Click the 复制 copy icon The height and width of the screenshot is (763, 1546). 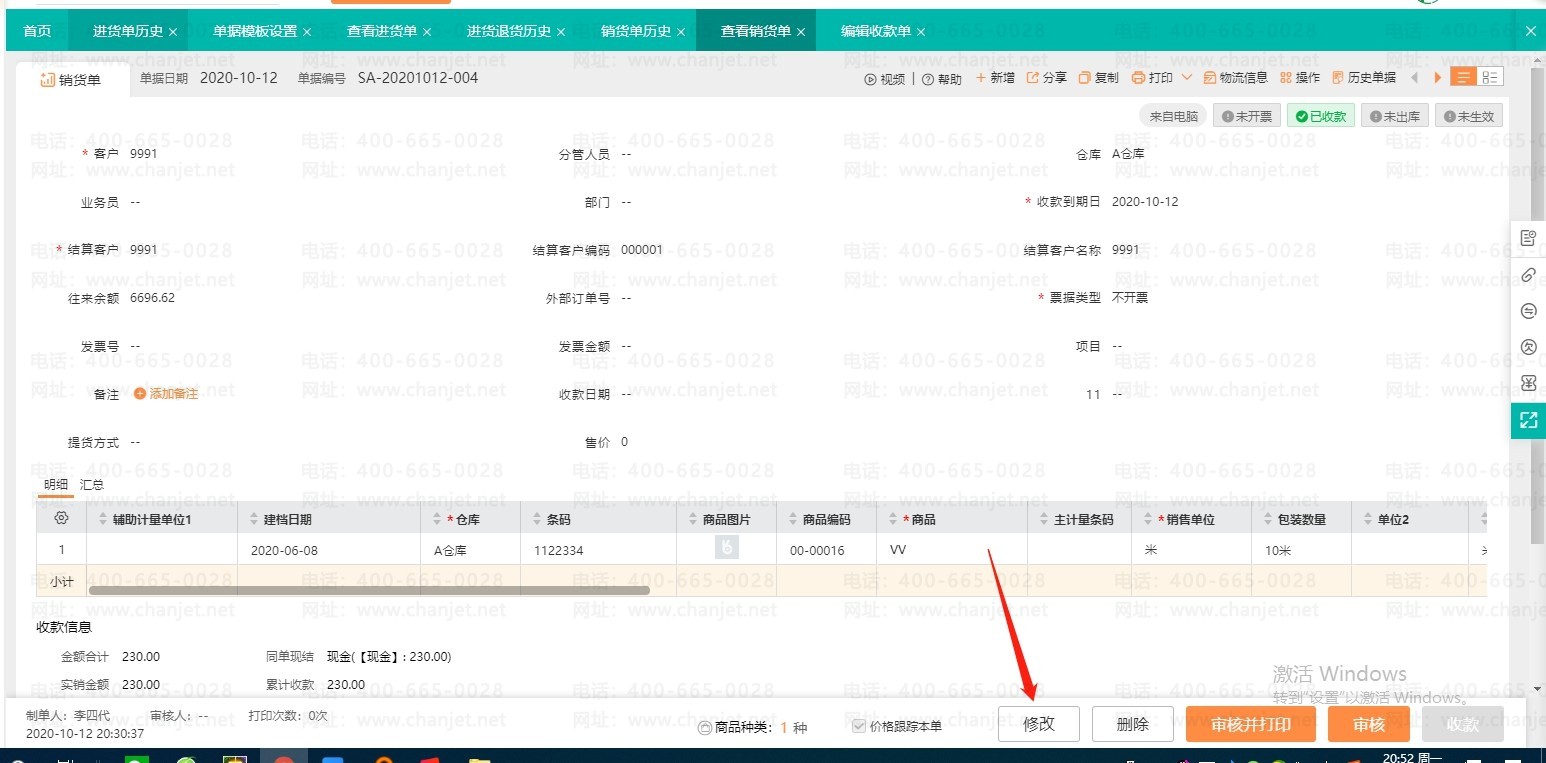pos(1085,78)
